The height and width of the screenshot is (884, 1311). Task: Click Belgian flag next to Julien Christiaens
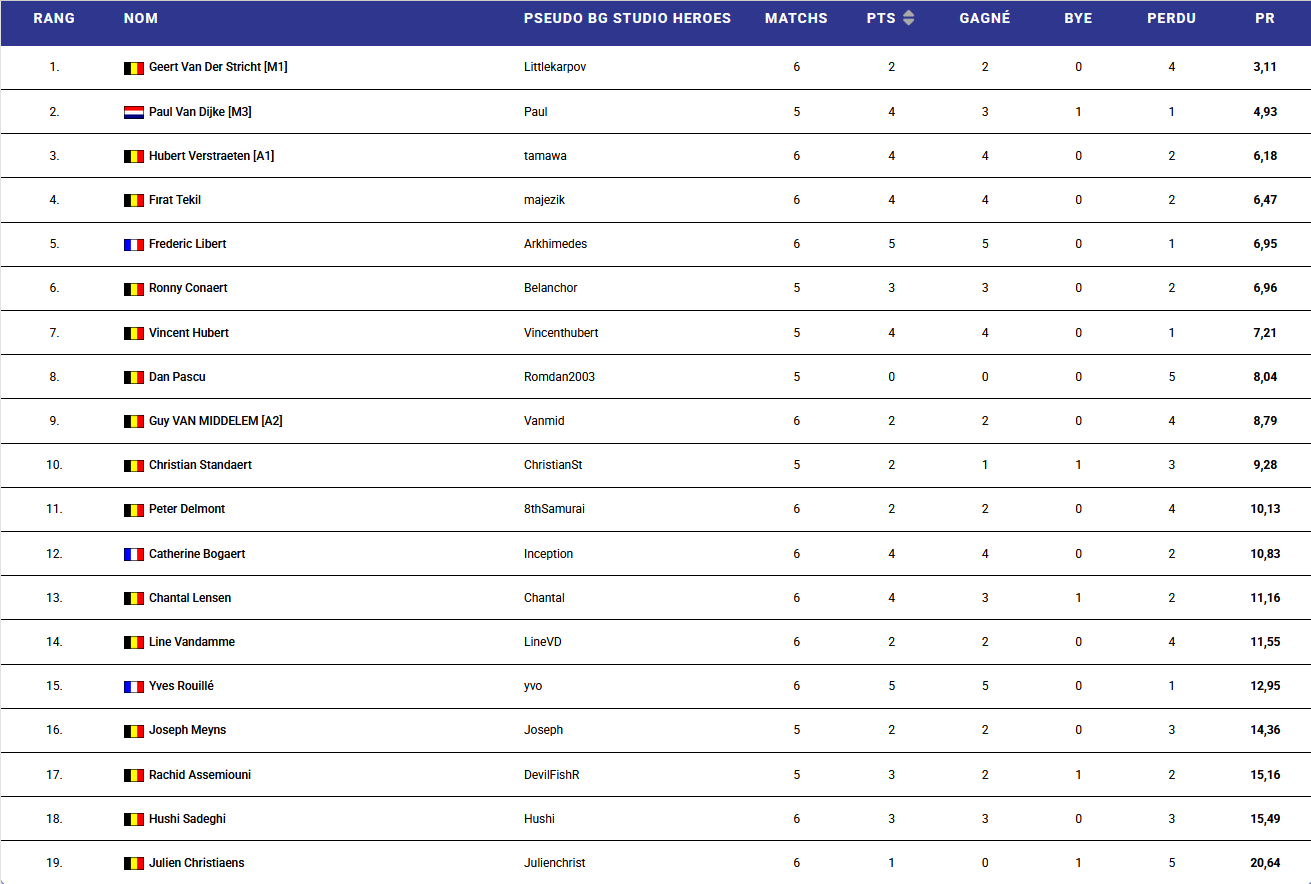coord(134,863)
